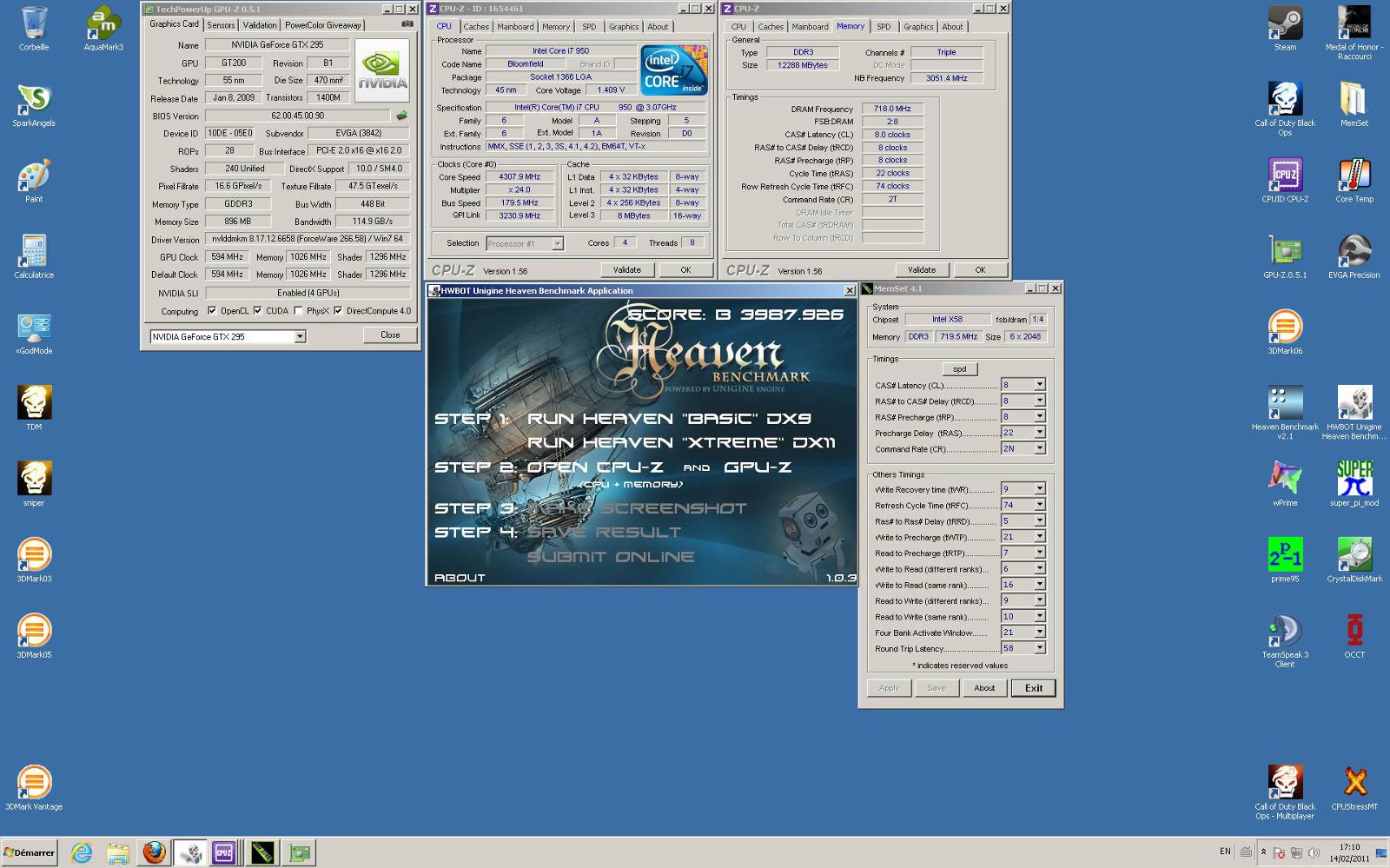Open Mainboard tab in the CPU-Z ID 1654461 window
Screen dimensions: 1390x868
515,27
